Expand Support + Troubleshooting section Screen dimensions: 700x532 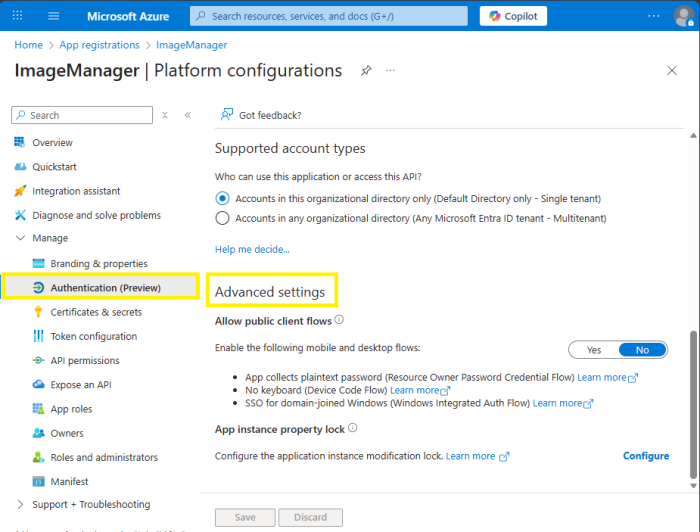21,505
